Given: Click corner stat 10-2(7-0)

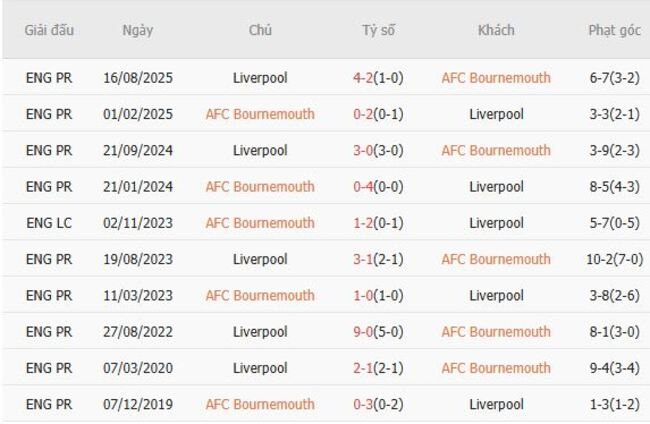Looking at the screenshot, I should [614, 259].
